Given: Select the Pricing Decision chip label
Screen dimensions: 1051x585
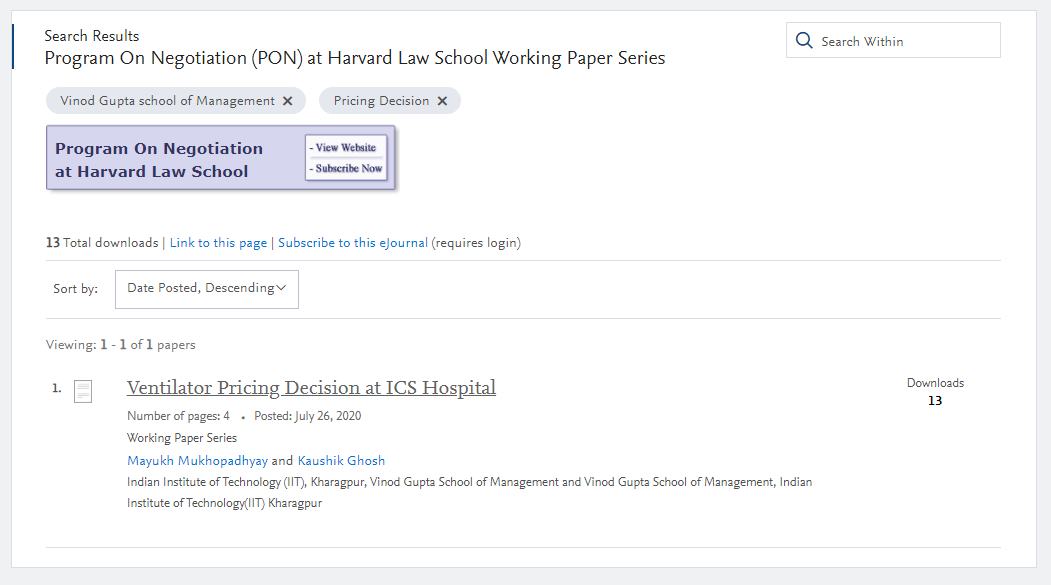Looking at the screenshot, I should coord(381,101).
